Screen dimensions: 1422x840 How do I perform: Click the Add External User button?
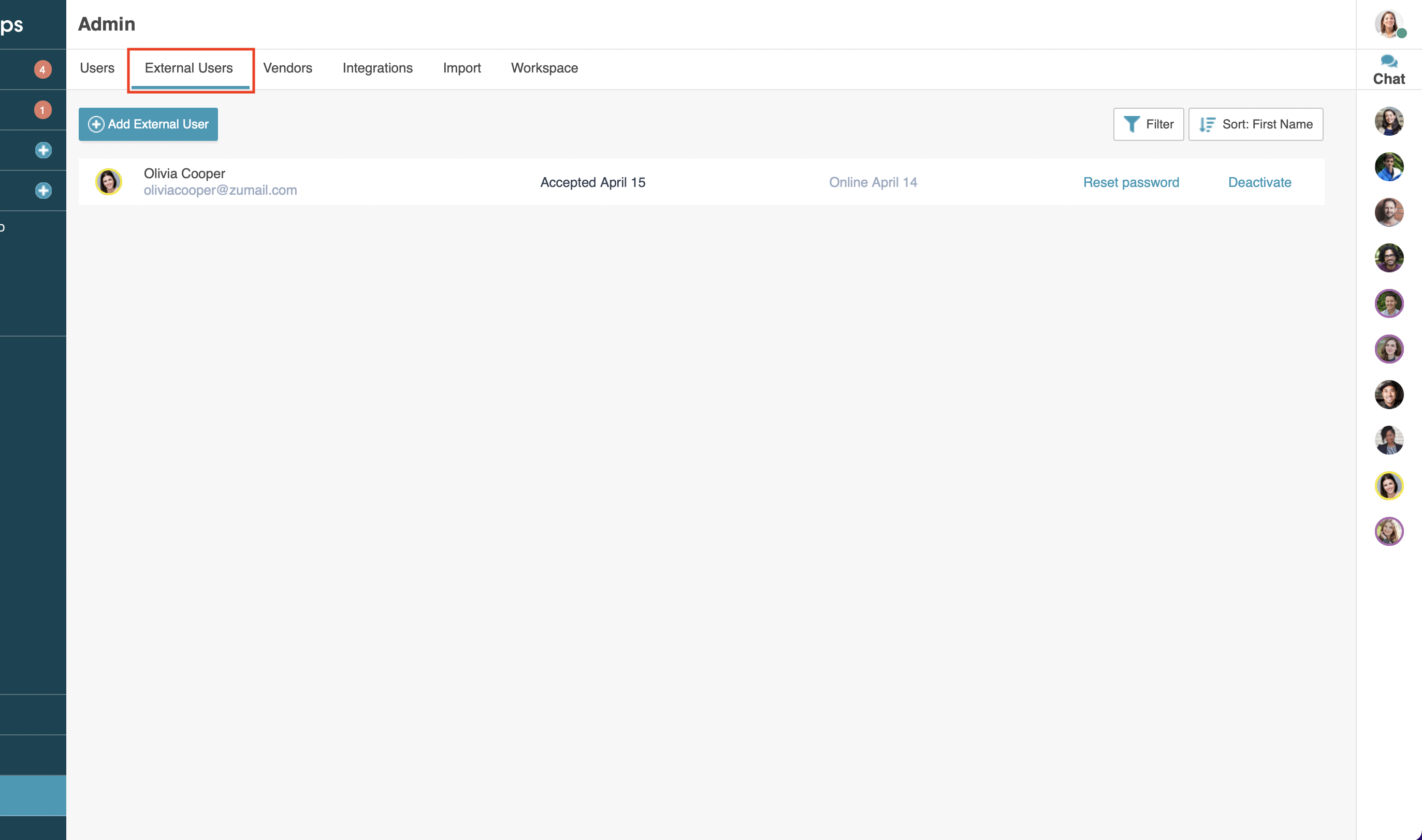pyautogui.click(x=148, y=124)
